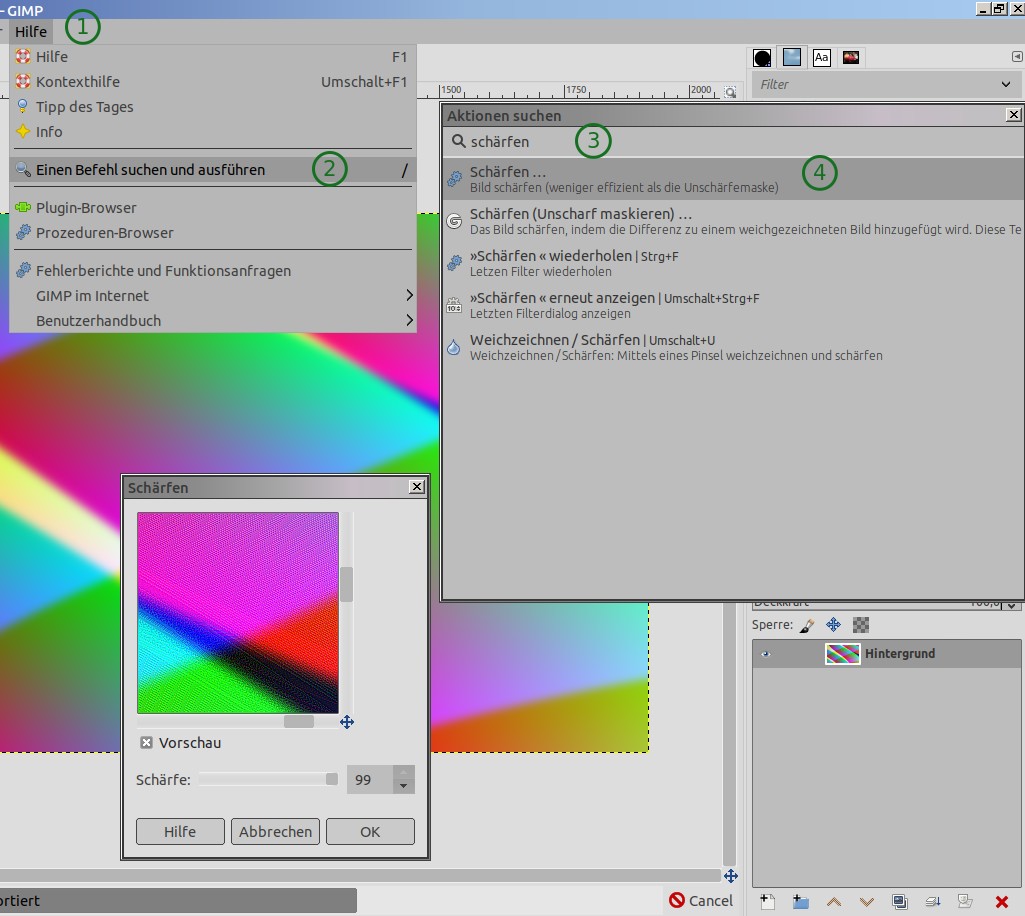Select the Hintergrund layer name
1025x916 pixels.
coord(899,654)
